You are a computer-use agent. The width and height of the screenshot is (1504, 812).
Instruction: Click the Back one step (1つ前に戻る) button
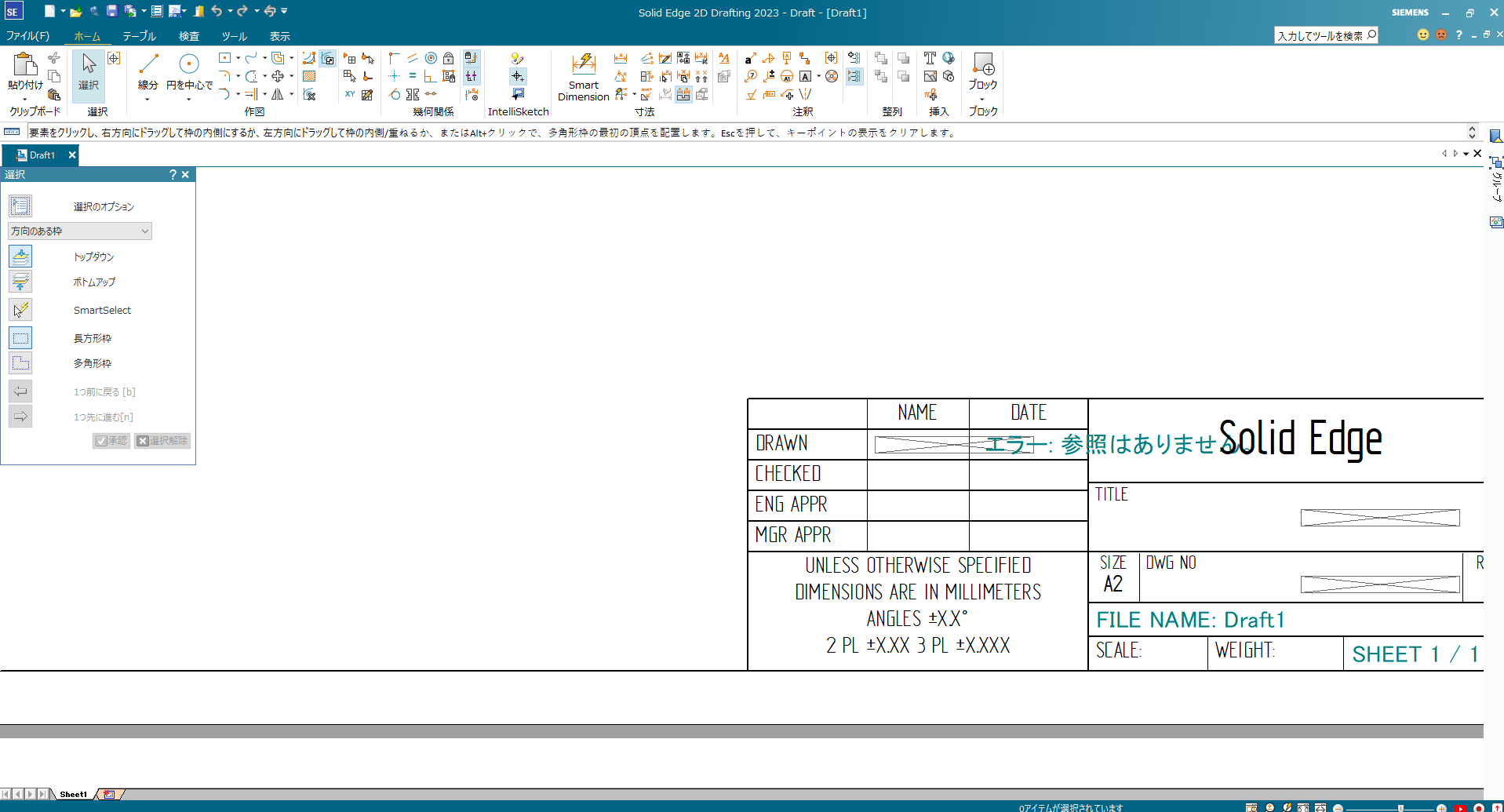coord(20,391)
